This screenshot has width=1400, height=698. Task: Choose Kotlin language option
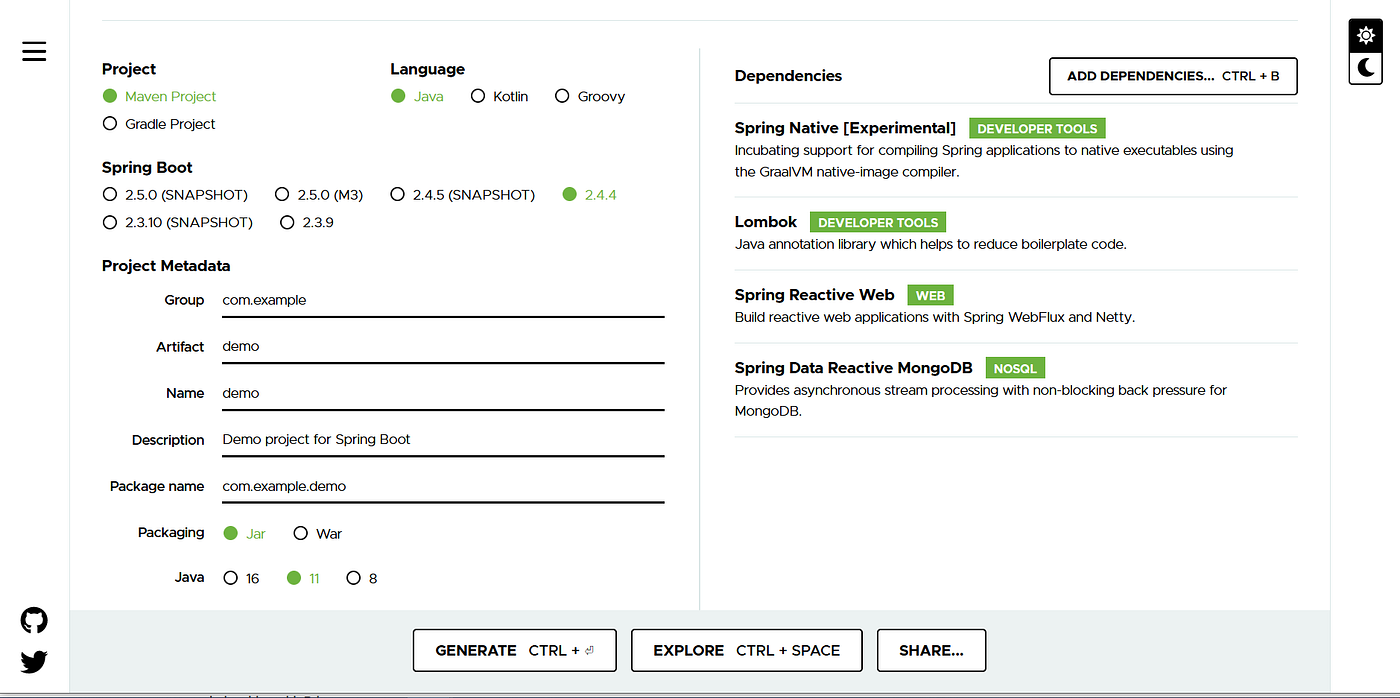click(499, 96)
